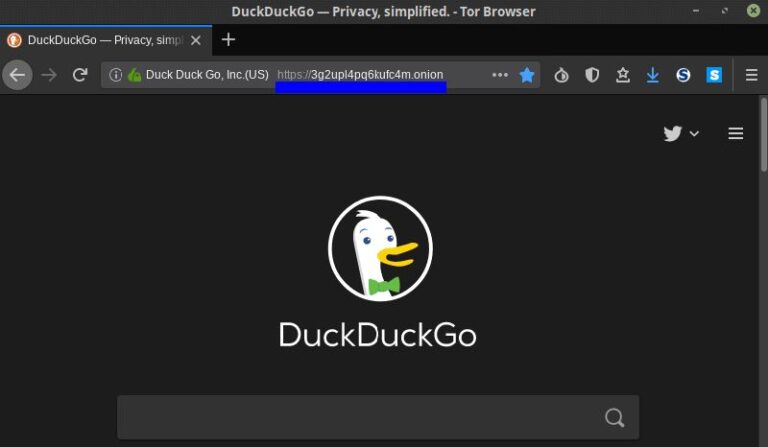The width and height of the screenshot is (768, 447).
Task: Open the browser hamburger menu
Action: 752,75
